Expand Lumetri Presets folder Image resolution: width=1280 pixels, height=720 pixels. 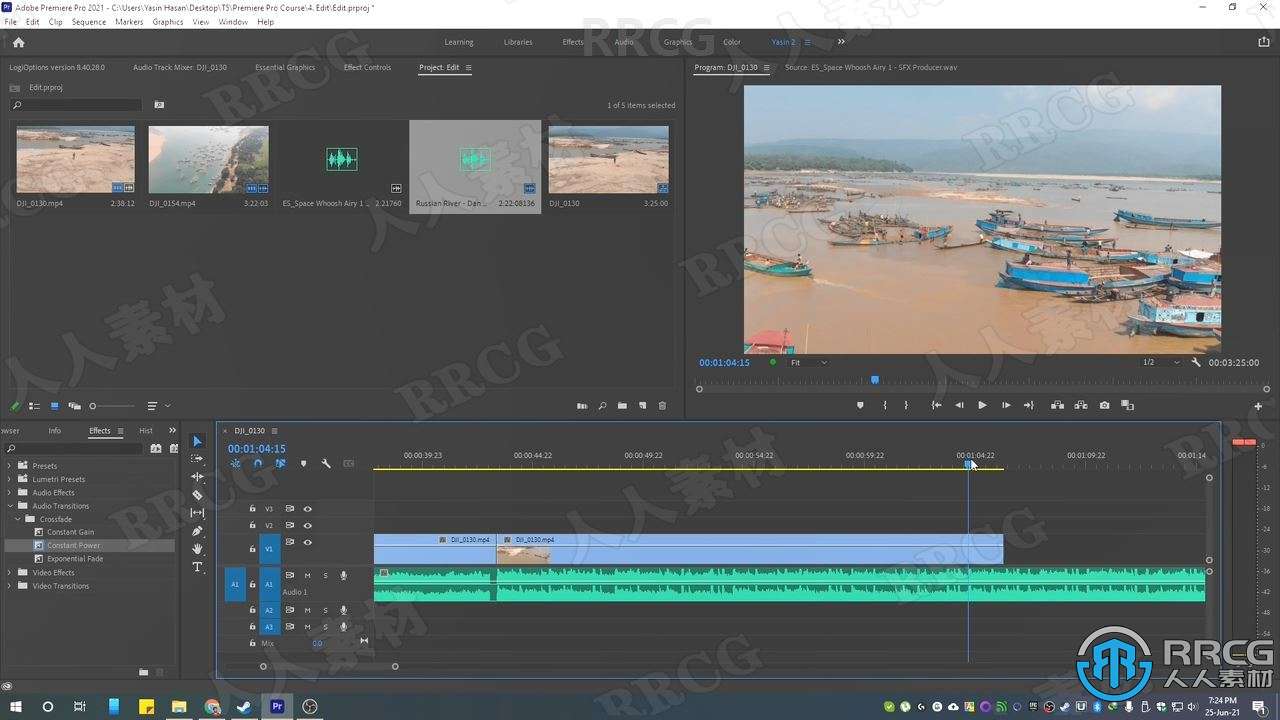tap(10, 479)
